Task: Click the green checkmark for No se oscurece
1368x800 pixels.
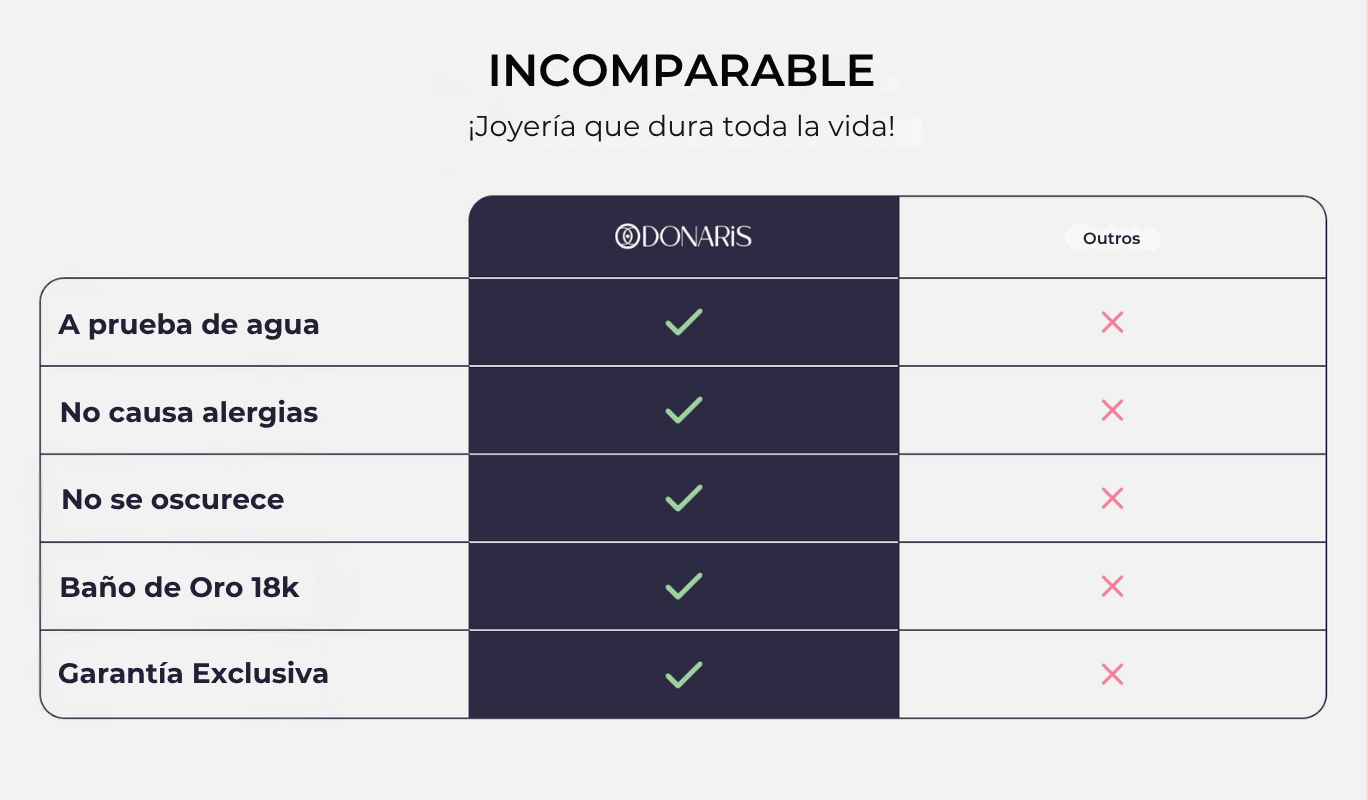Action: (684, 498)
